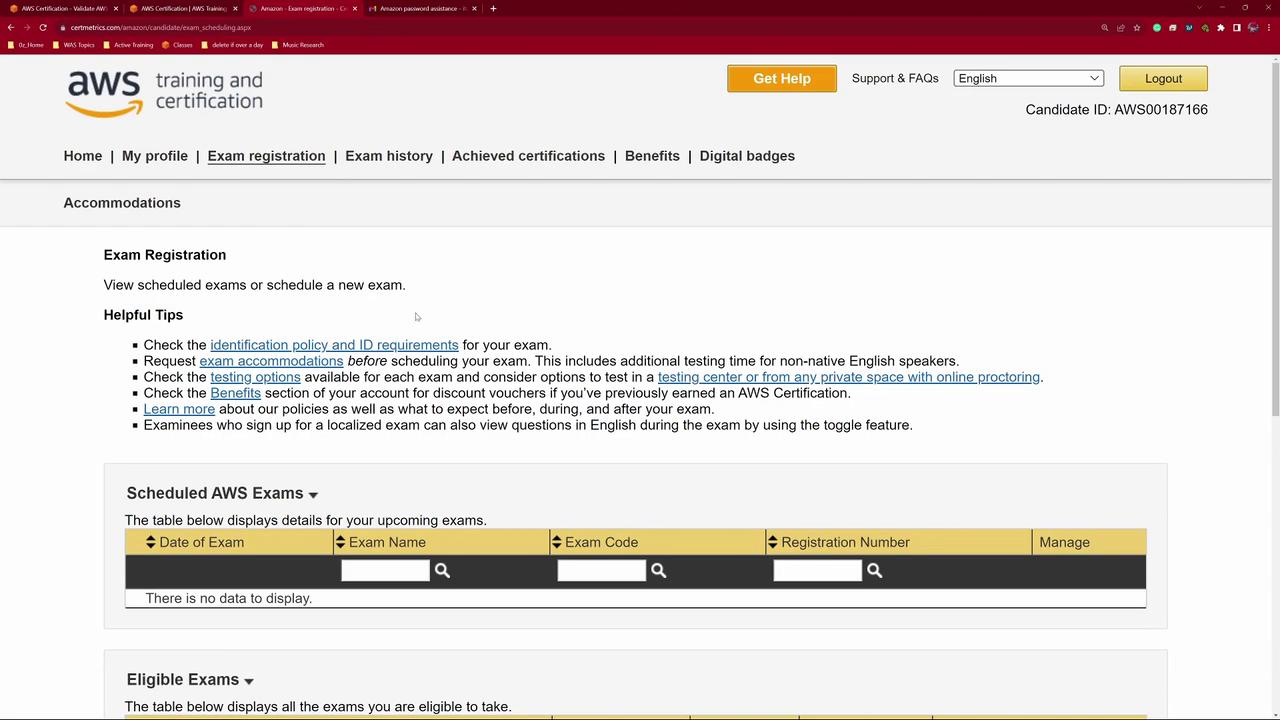The width and height of the screenshot is (1280, 720).
Task: Open the tab search chevron in title bar
Action: [x=1199, y=9]
